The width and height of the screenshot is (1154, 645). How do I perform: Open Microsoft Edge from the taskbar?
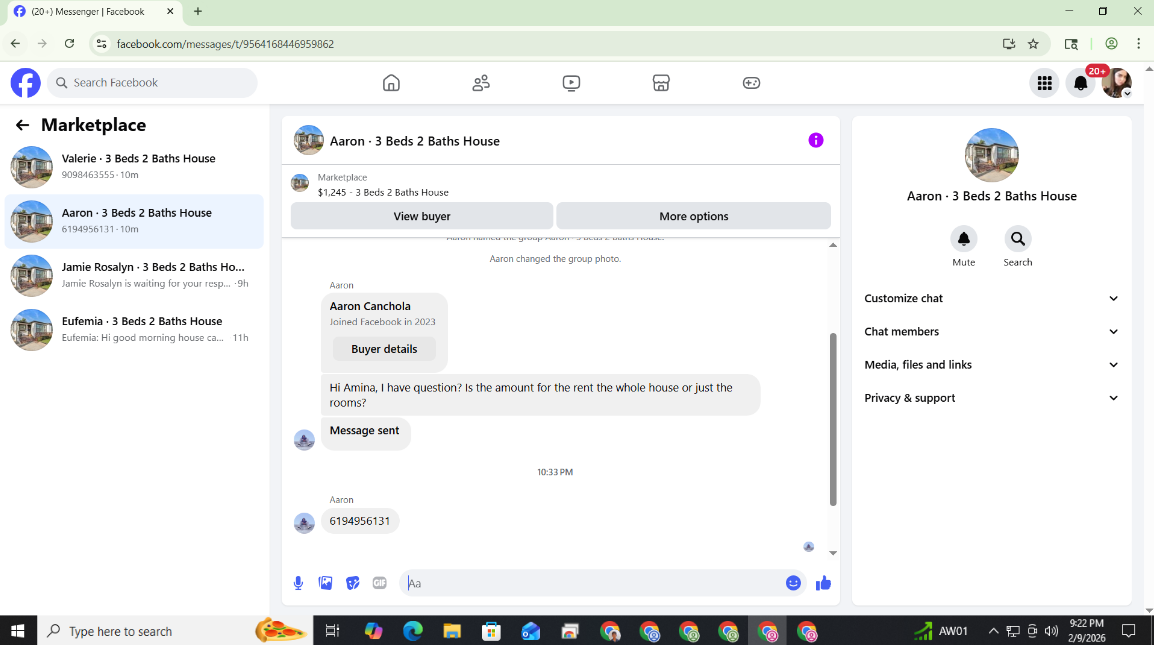pyautogui.click(x=413, y=631)
